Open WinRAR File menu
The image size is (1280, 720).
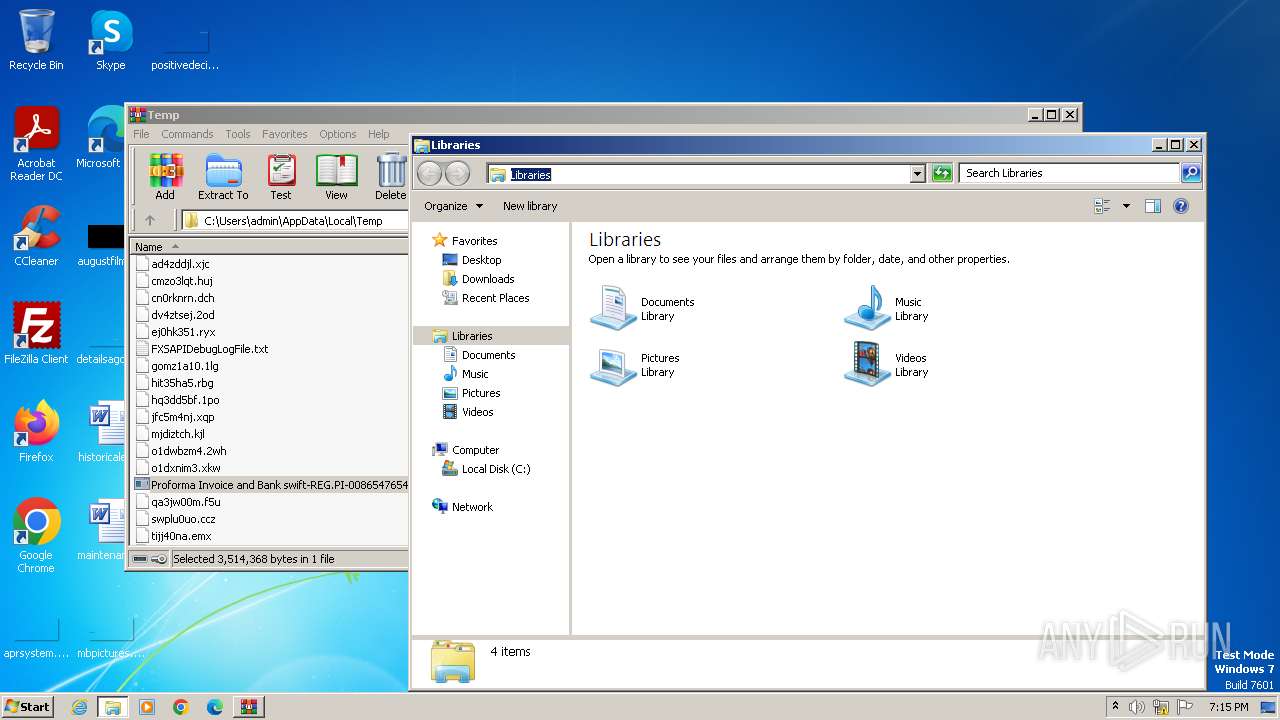[141, 134]
